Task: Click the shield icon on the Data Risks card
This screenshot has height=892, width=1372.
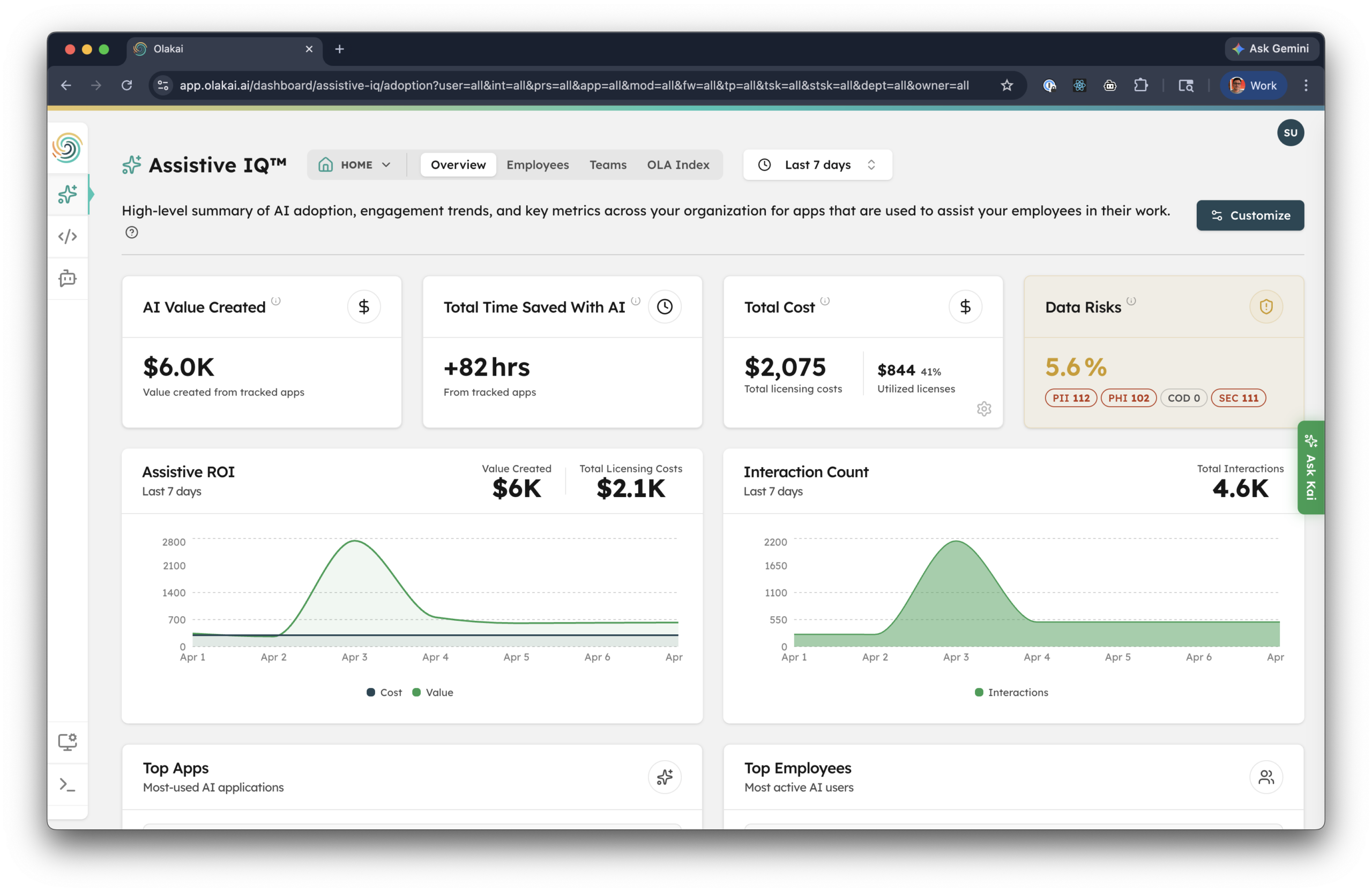Action: [1266, 306]
